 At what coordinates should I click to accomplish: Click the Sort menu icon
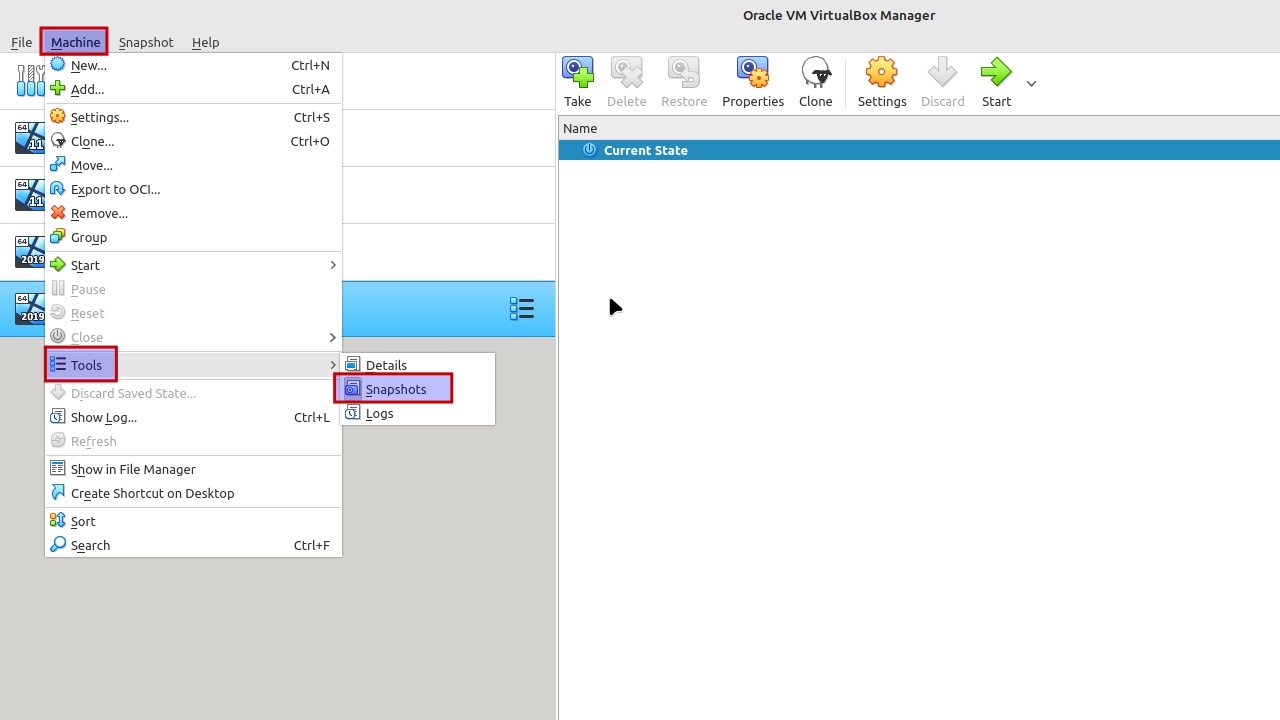58,521
